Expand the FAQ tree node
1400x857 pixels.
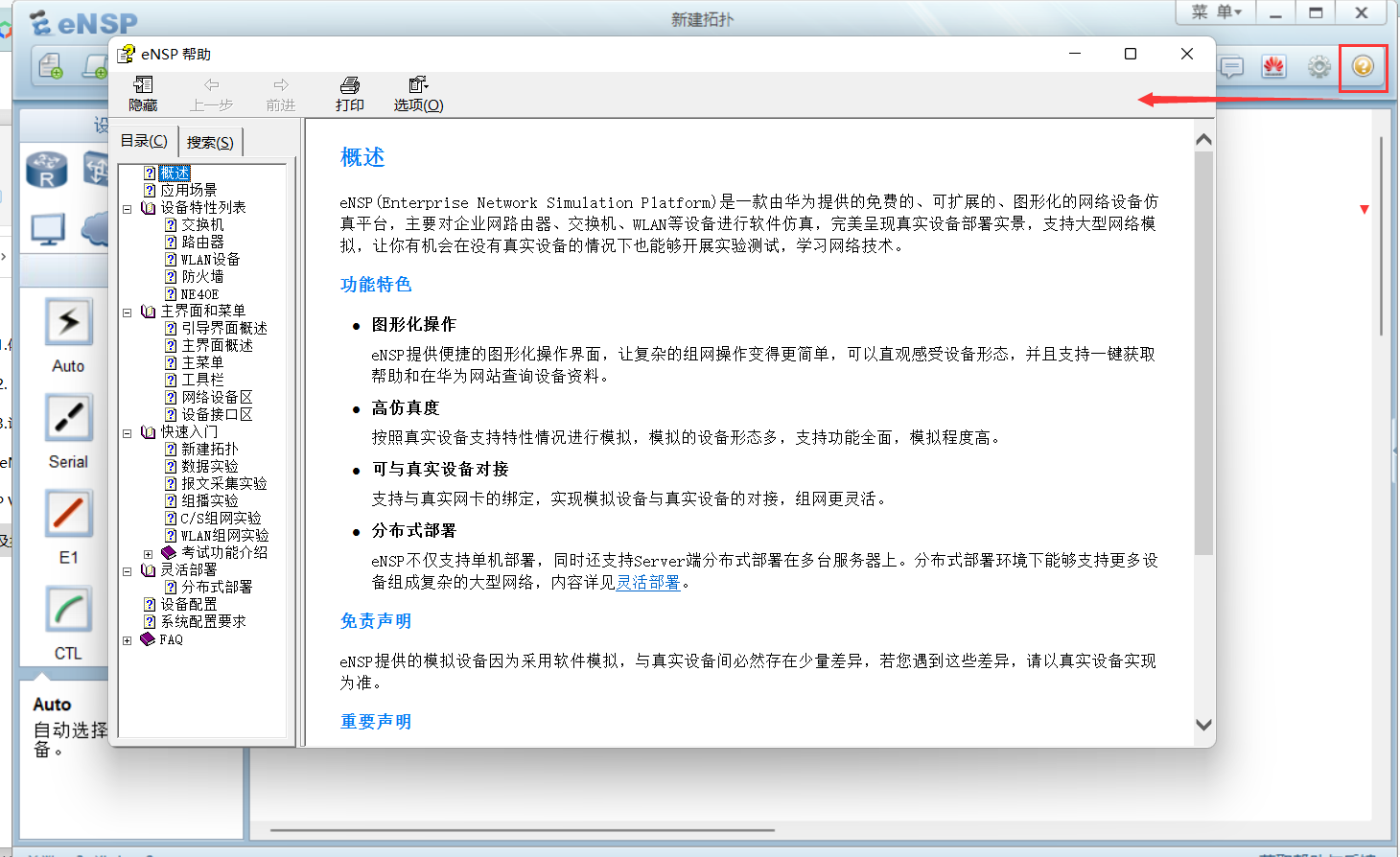[x=127, y=639]
